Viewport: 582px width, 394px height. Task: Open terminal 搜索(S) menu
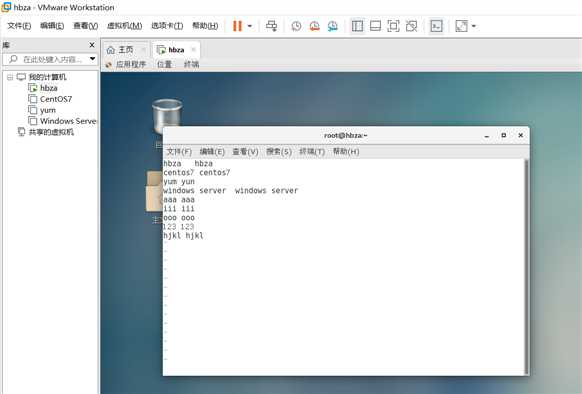tap(279, 152)
